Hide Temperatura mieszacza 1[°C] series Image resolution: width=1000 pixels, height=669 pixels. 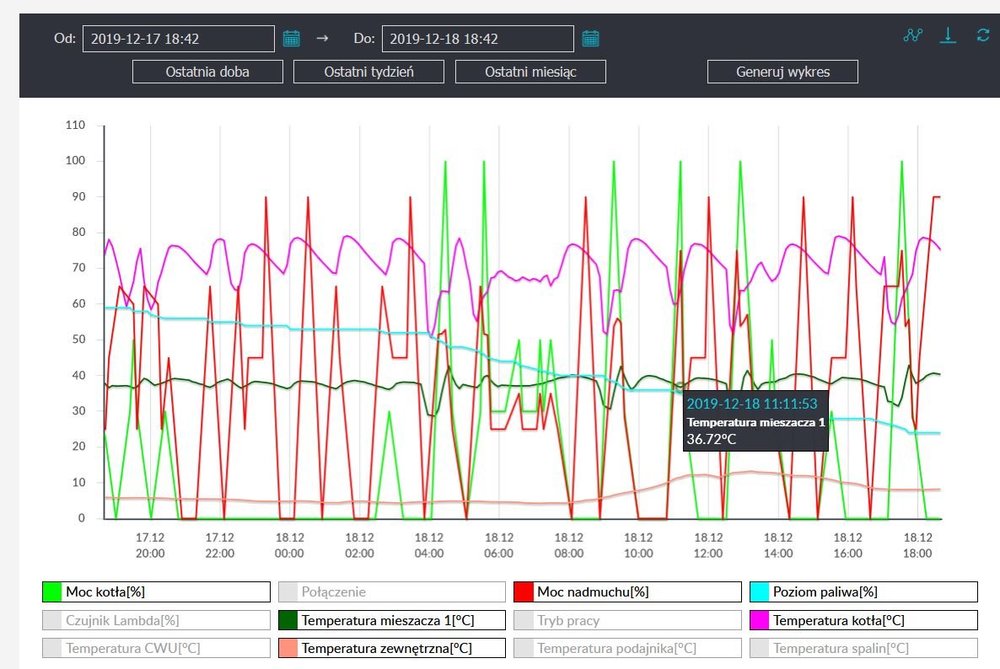tap(392, 620)
